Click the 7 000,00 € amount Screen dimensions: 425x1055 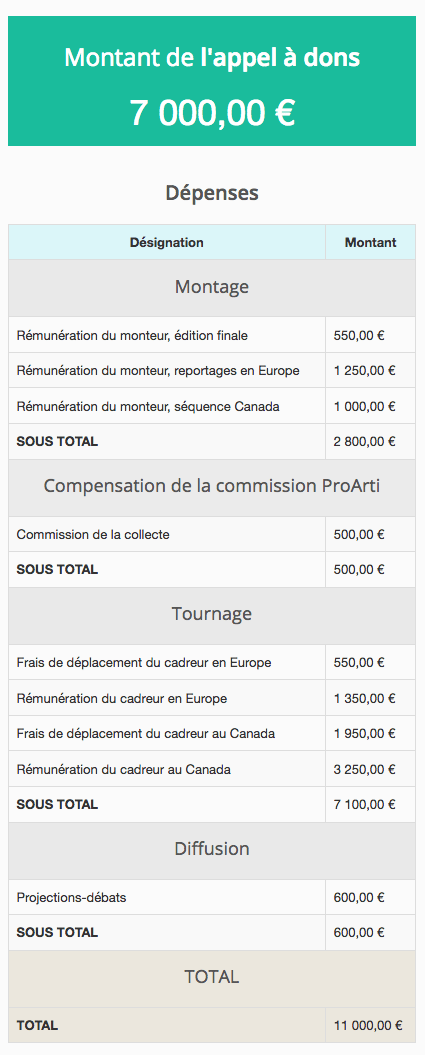pyautogui.click(x=212, y=112)
